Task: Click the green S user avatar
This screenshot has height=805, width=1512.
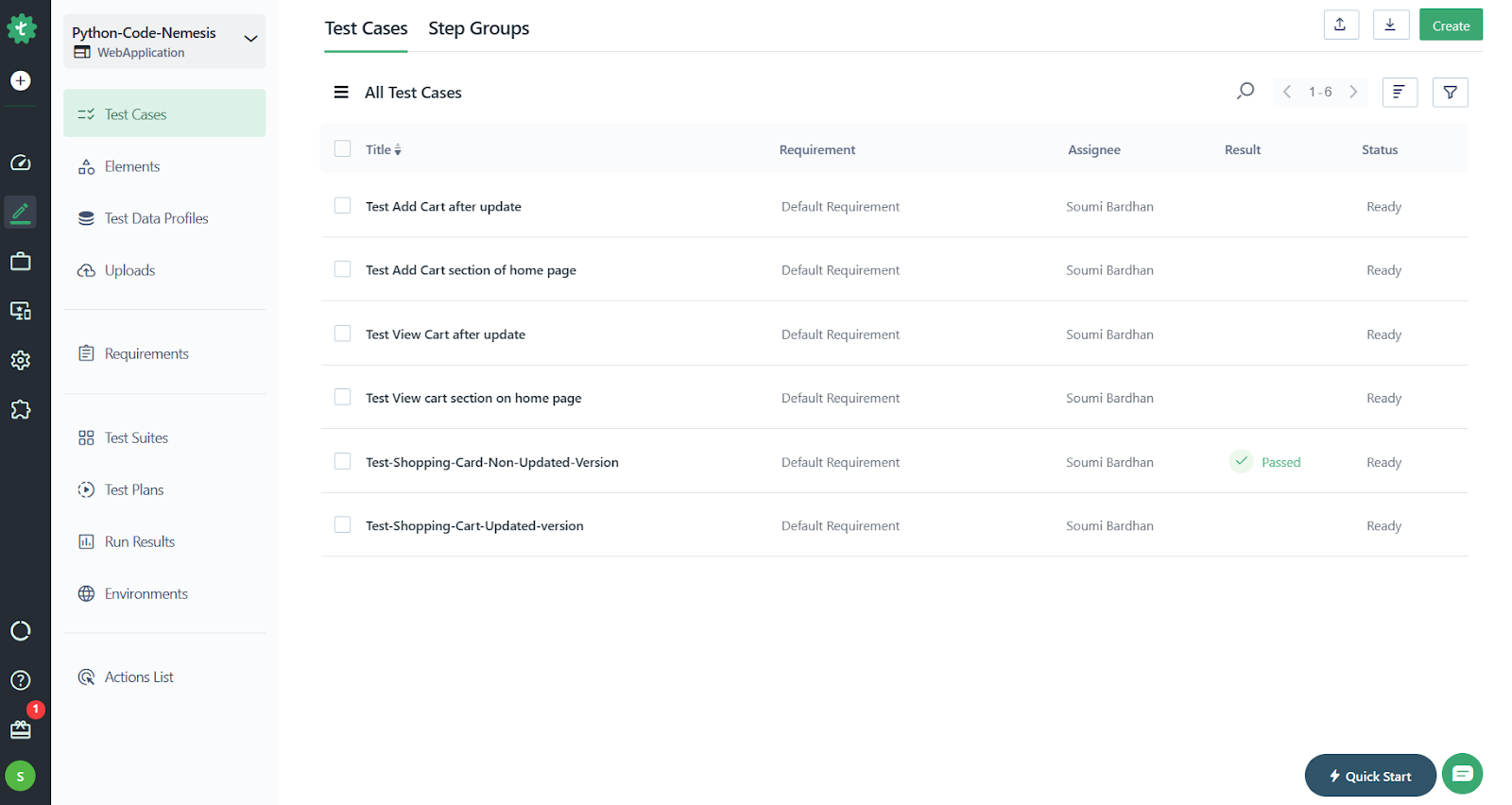Action: click(x=21, y=777)
